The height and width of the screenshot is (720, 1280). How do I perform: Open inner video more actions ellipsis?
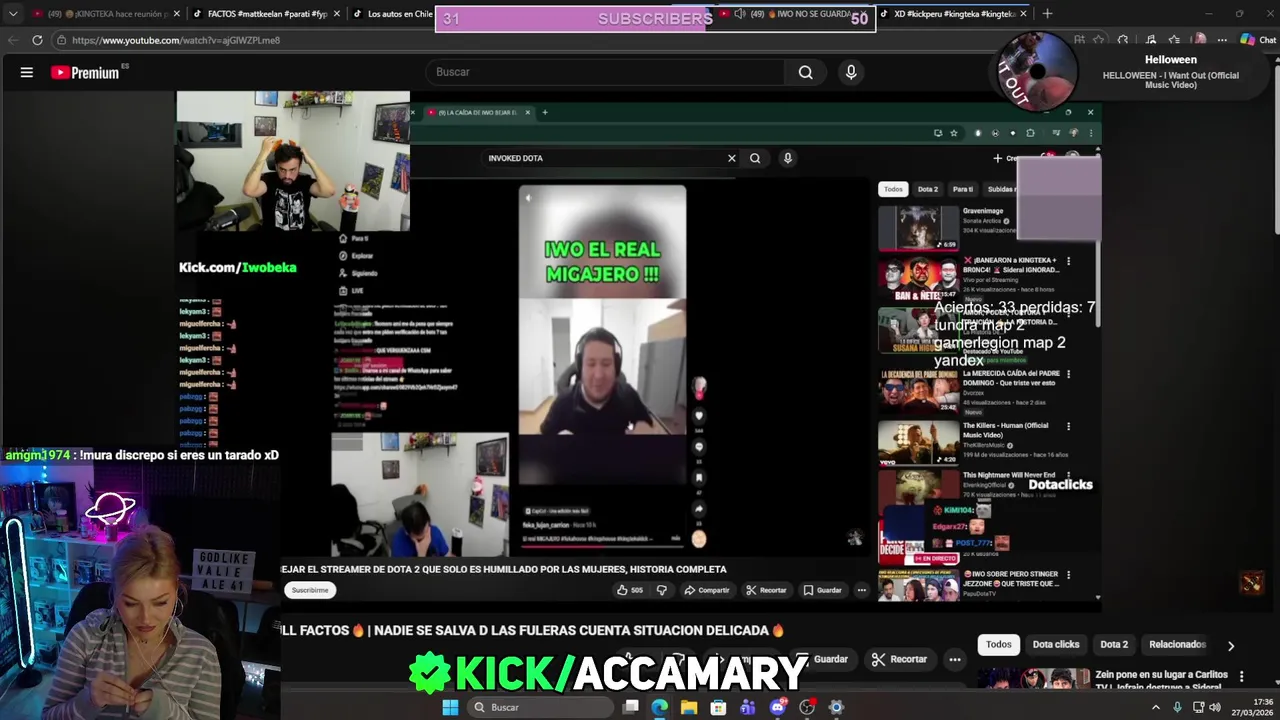pyautogui.click(x=861, y=590)
